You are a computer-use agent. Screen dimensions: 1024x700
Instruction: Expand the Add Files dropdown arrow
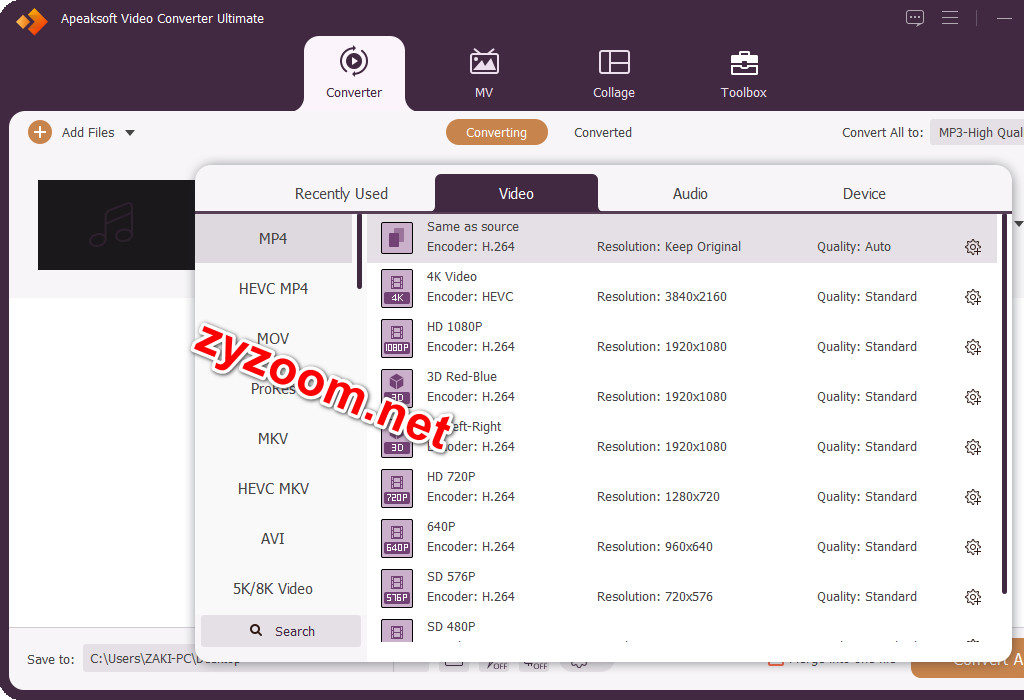pos(130,133)
